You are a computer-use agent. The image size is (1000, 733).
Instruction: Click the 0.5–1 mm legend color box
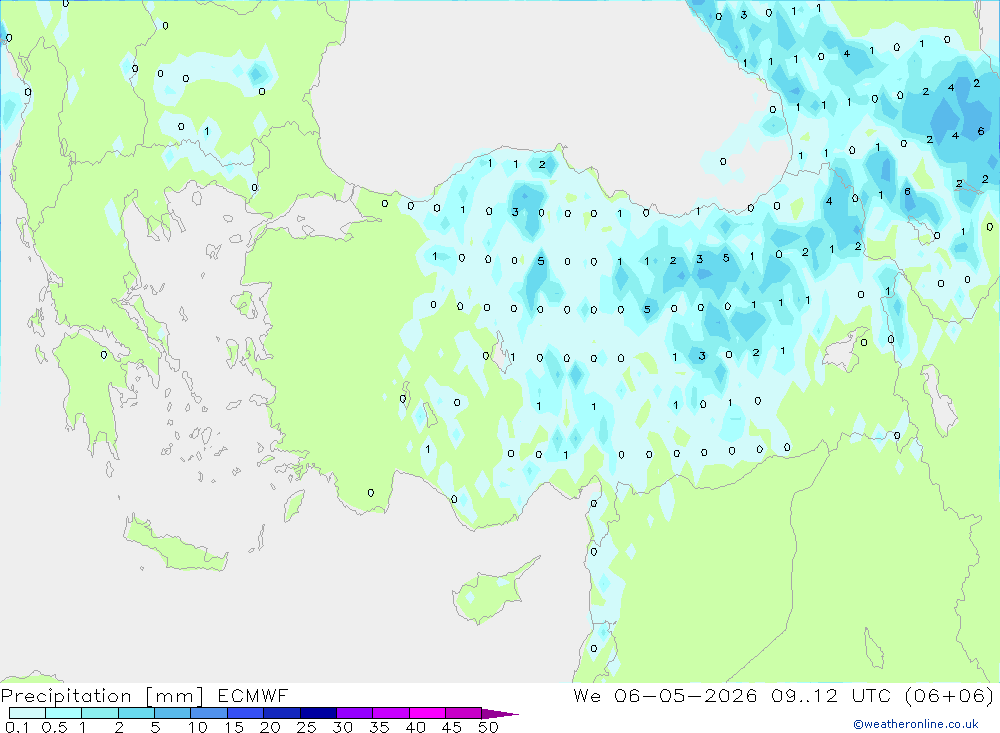coord(64,713)
